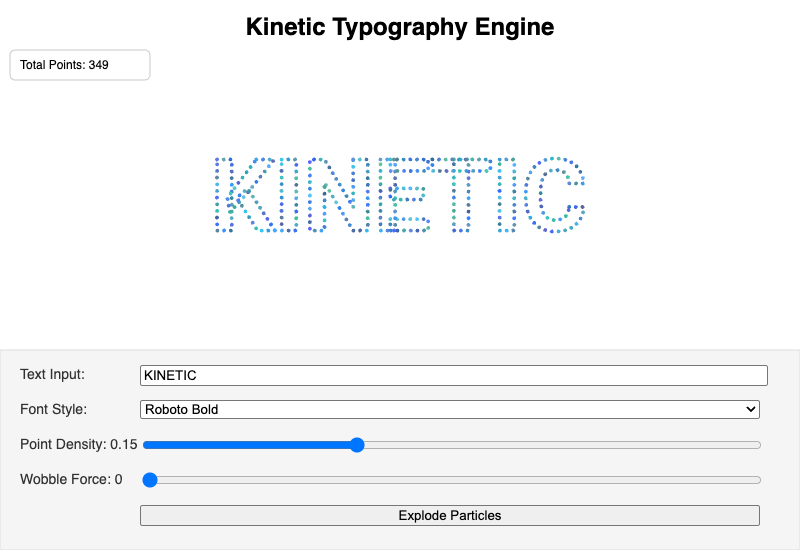Click the Wobble Force slider handle
The height and width of the screenshot is (550, 800).
(x=150, y=480)
